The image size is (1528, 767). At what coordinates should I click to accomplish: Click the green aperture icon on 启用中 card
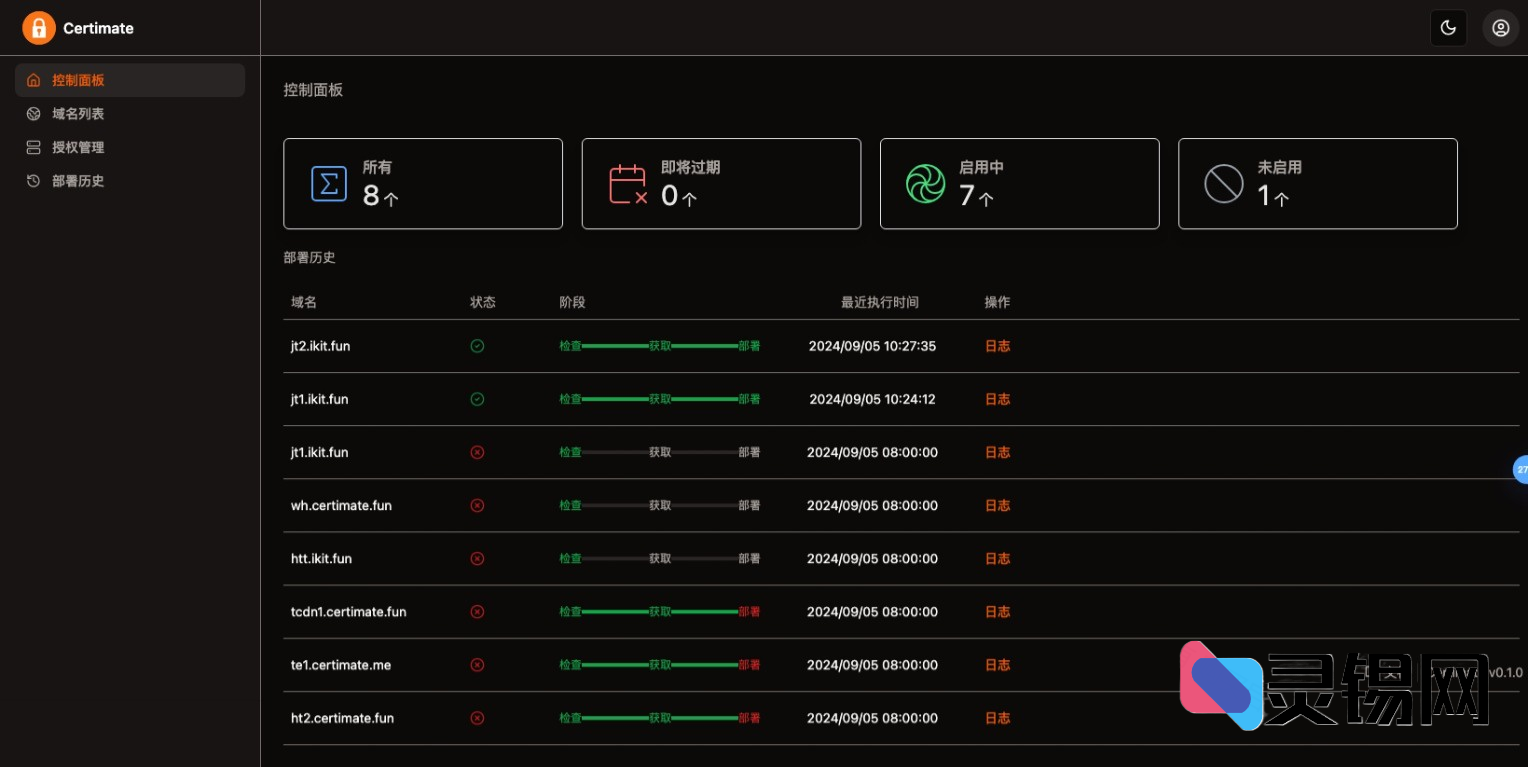tap(925, 184)
